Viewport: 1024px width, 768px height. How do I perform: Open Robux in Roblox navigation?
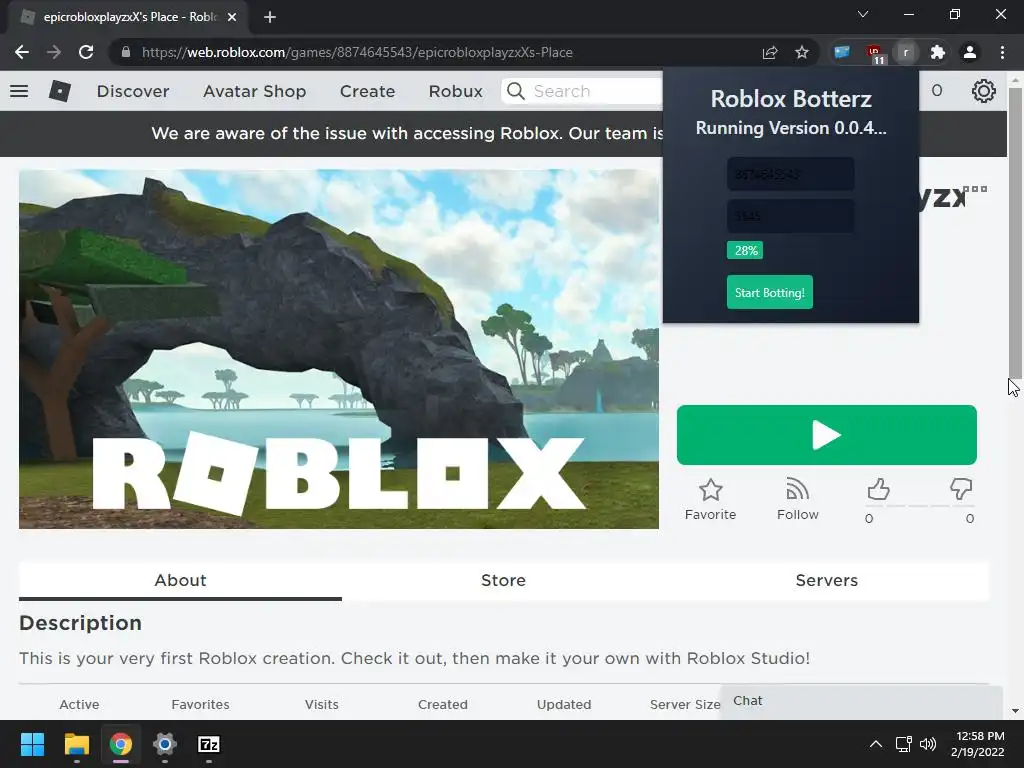tap(456, 91)
